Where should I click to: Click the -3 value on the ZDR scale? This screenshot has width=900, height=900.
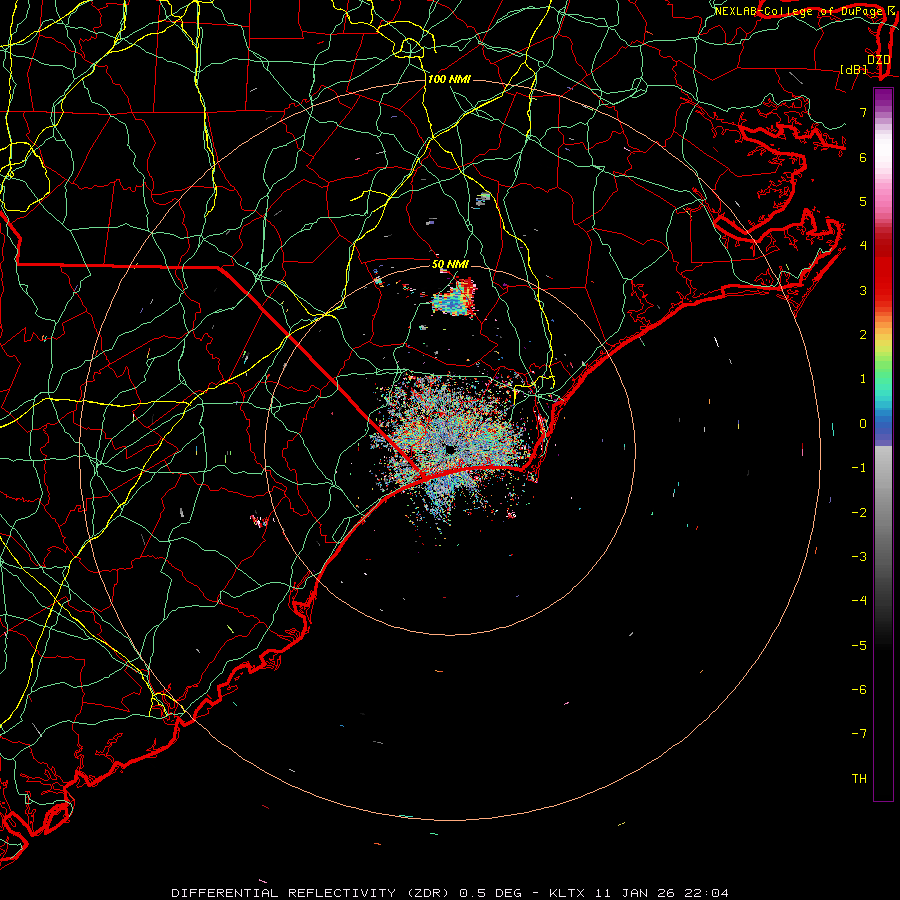pyautogui.click(x=859, y=557)
